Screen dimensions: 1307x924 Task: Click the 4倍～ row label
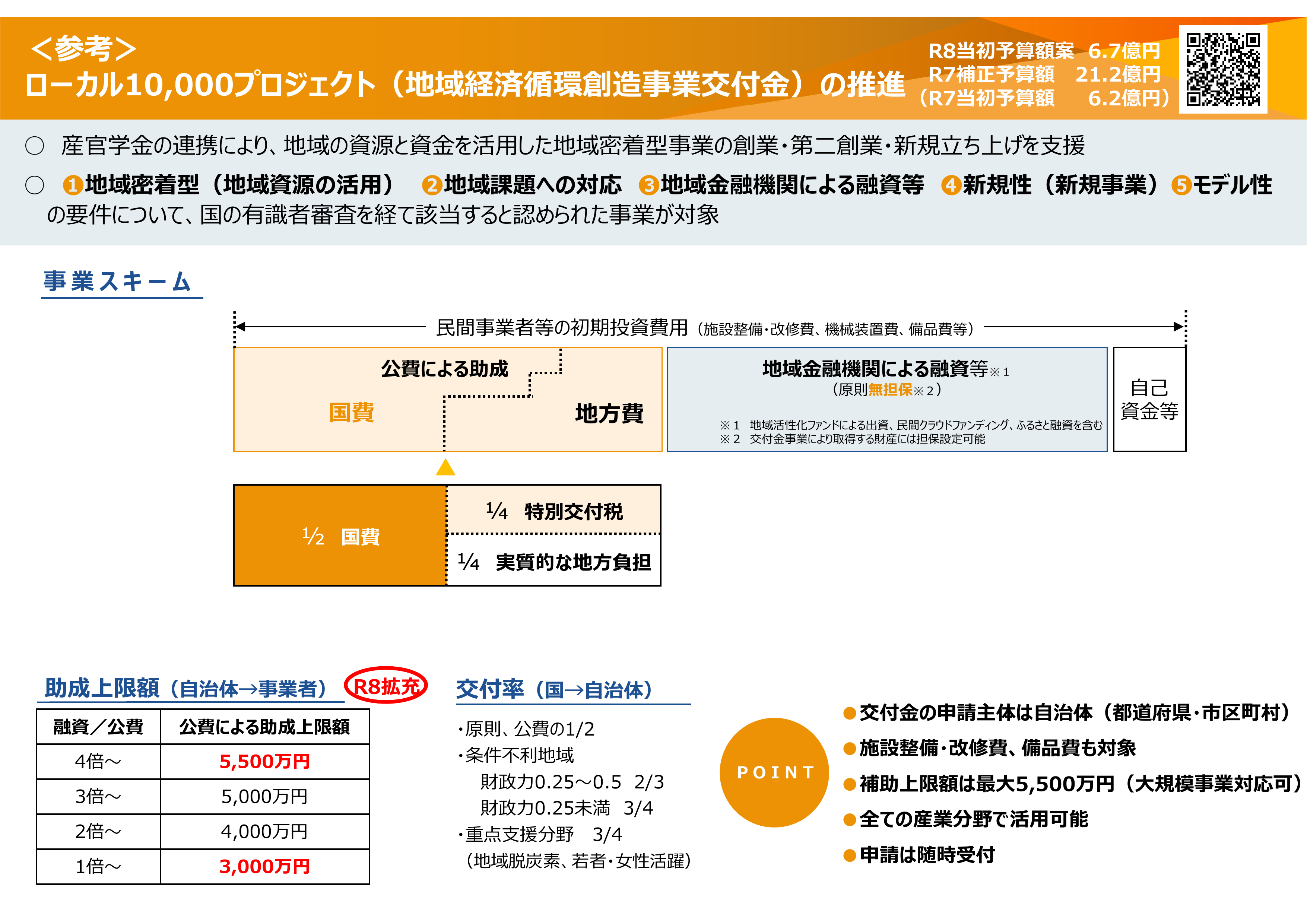[x=98, y=761]
